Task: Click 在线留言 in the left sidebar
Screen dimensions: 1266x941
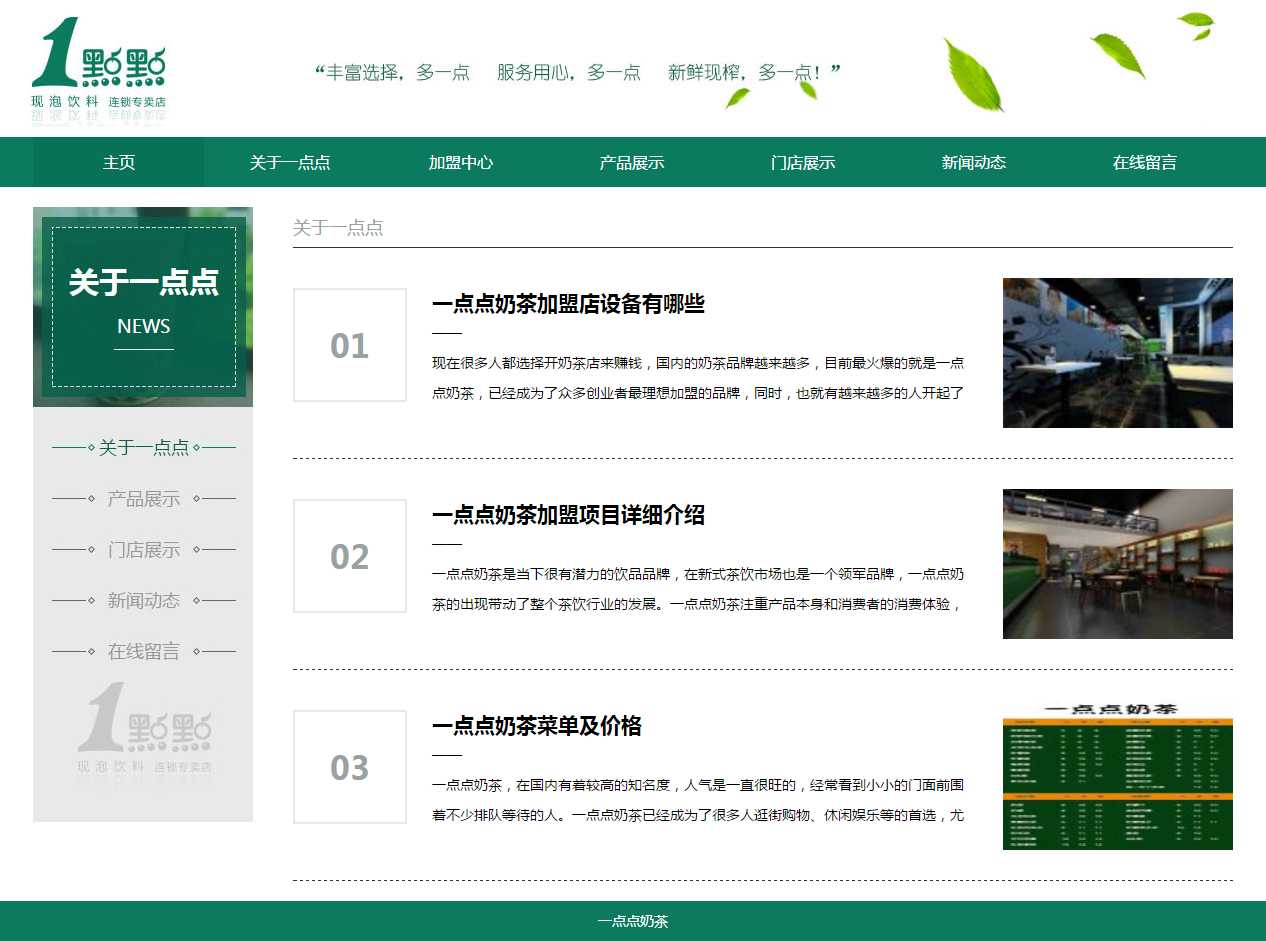Action: coord(144,651)
